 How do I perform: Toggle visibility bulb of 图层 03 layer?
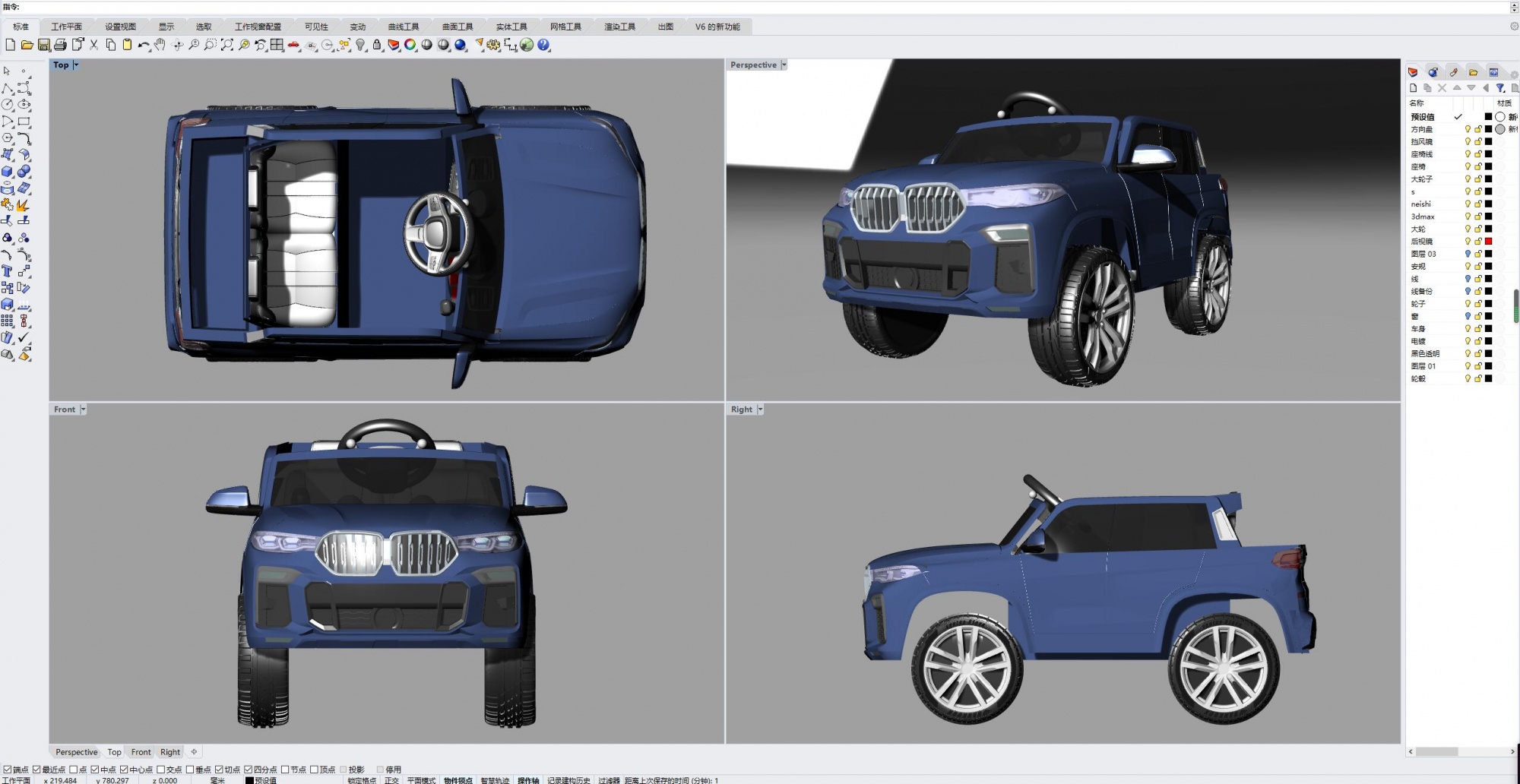coord(1468,254)
